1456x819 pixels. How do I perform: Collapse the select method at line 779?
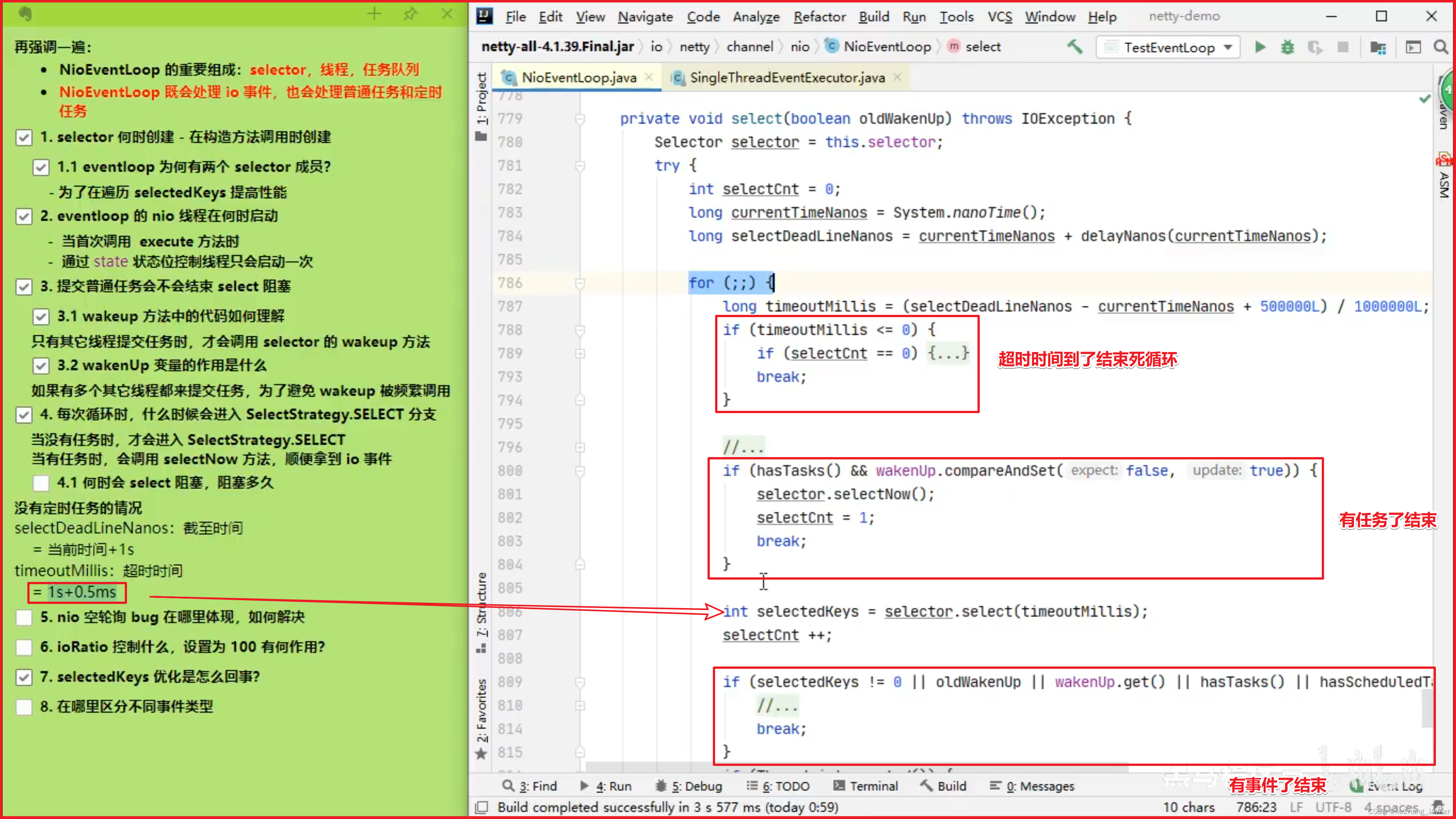click(x=580, y=119)
